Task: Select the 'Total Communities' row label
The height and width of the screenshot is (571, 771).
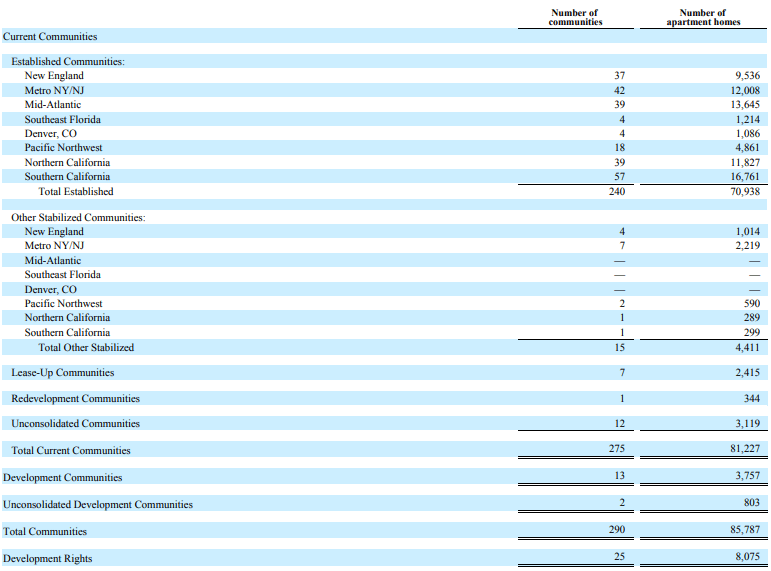Action: pyautogui.click(x=45, y=532)
